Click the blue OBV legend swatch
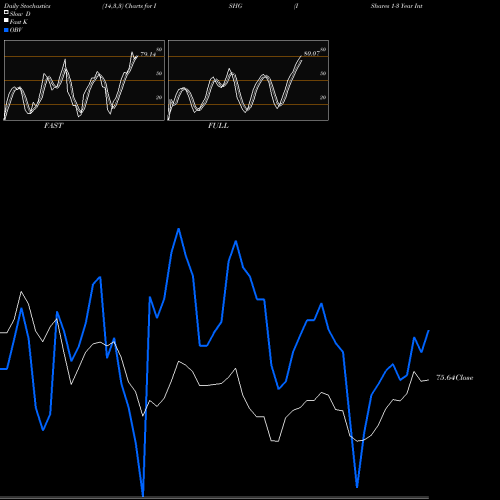This screenshot has width=500, height=500. click(x=6, y=30)
